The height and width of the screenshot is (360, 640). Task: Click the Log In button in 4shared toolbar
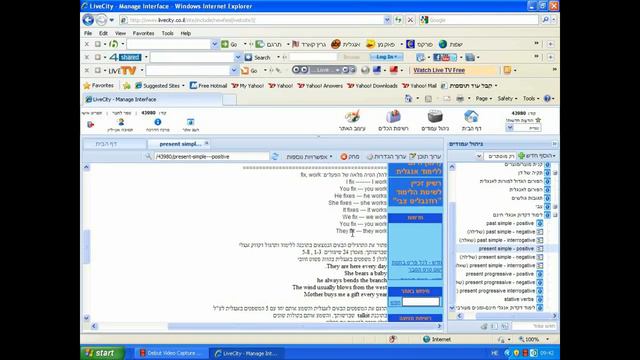coord(386,57)
